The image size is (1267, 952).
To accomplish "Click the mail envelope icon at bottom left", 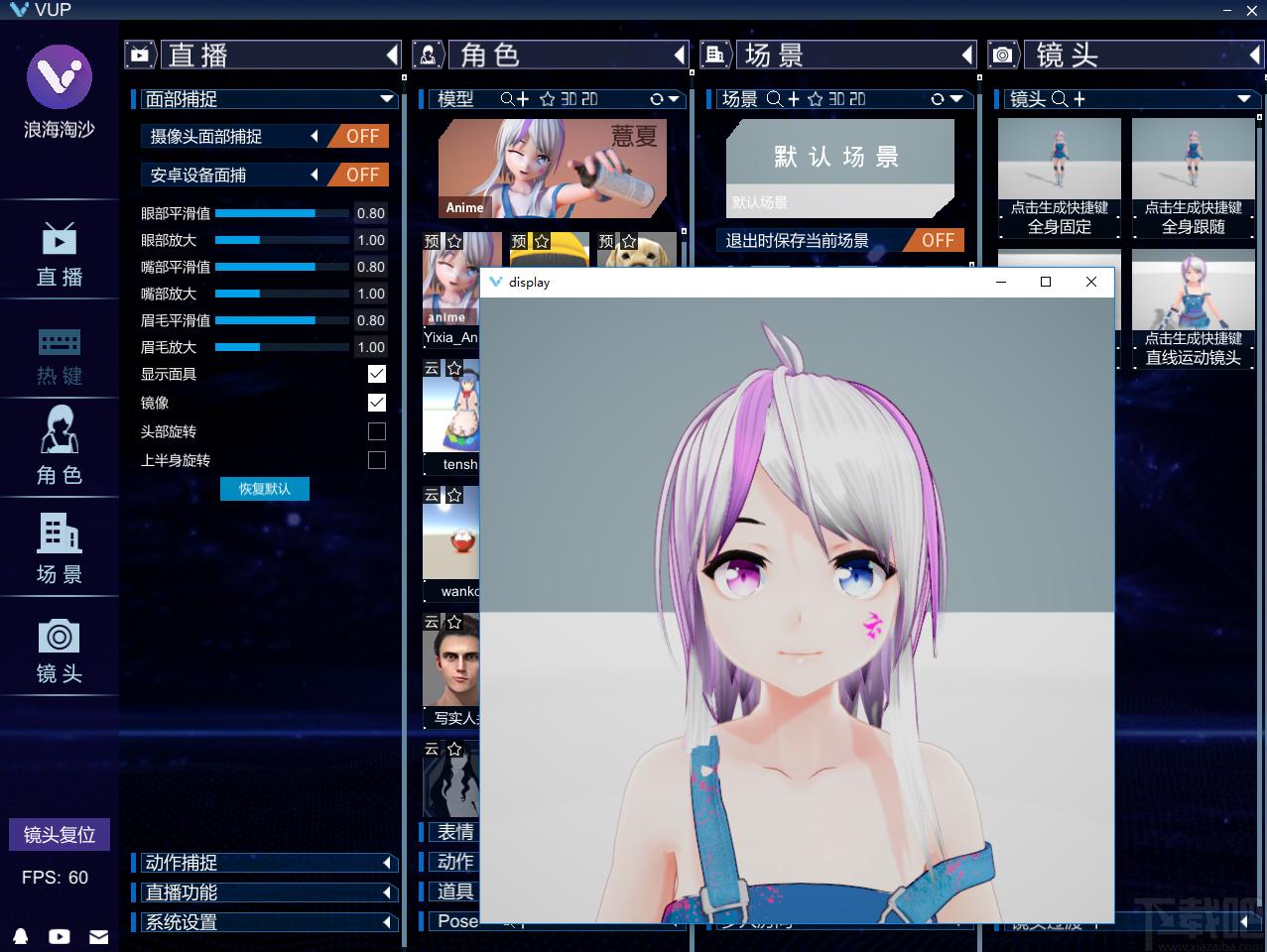I will point(98,936).
